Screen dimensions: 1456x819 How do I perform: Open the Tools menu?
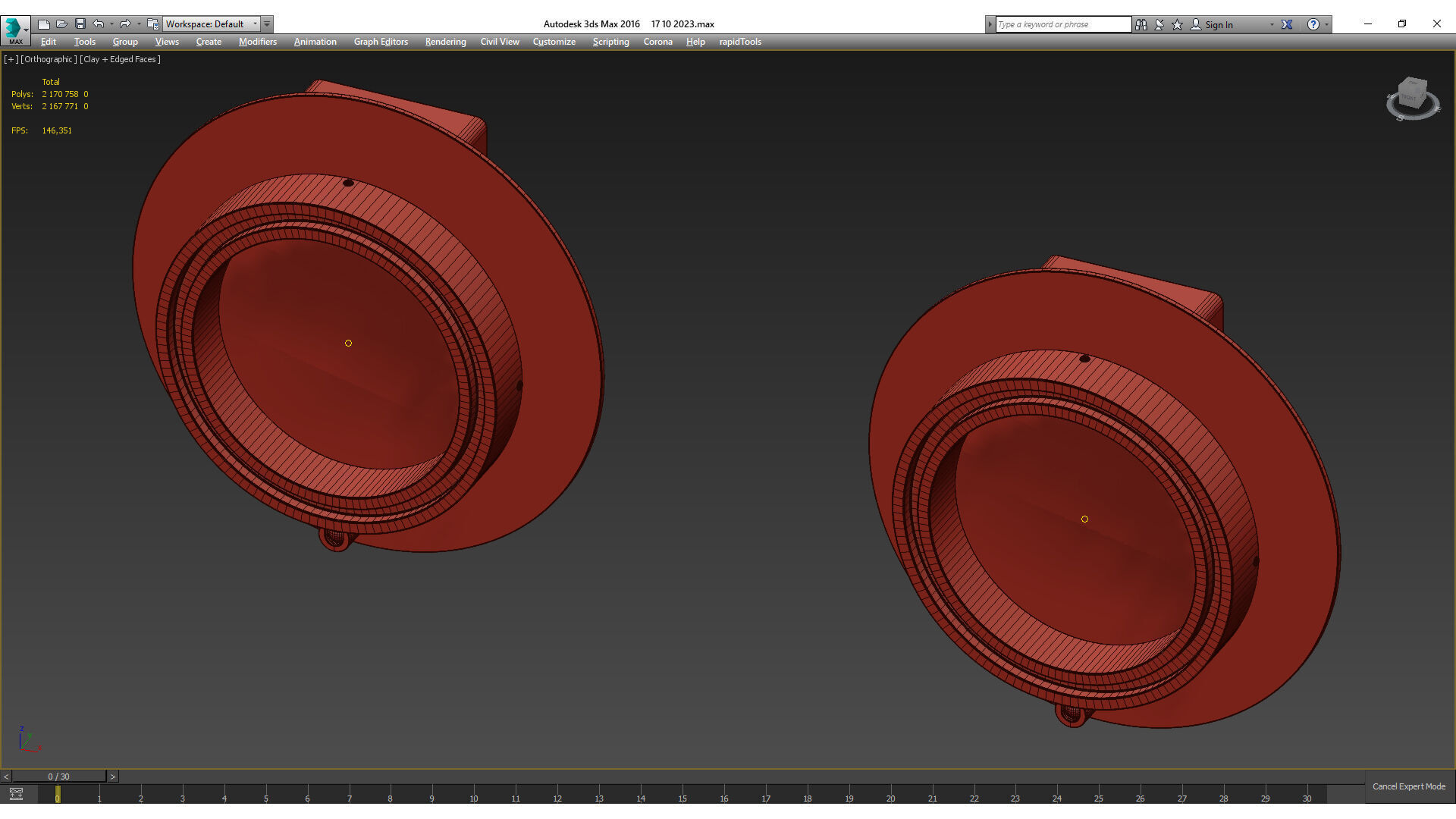click(x=85, y=42)
